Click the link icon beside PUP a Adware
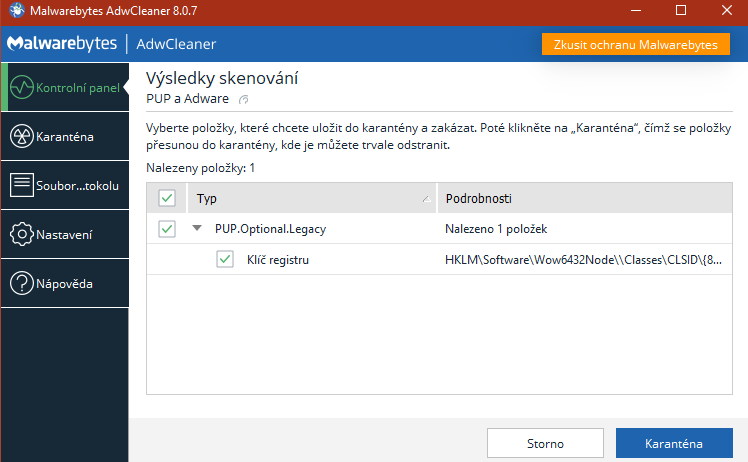The image size is (748, 462). (x=244, y=99)
